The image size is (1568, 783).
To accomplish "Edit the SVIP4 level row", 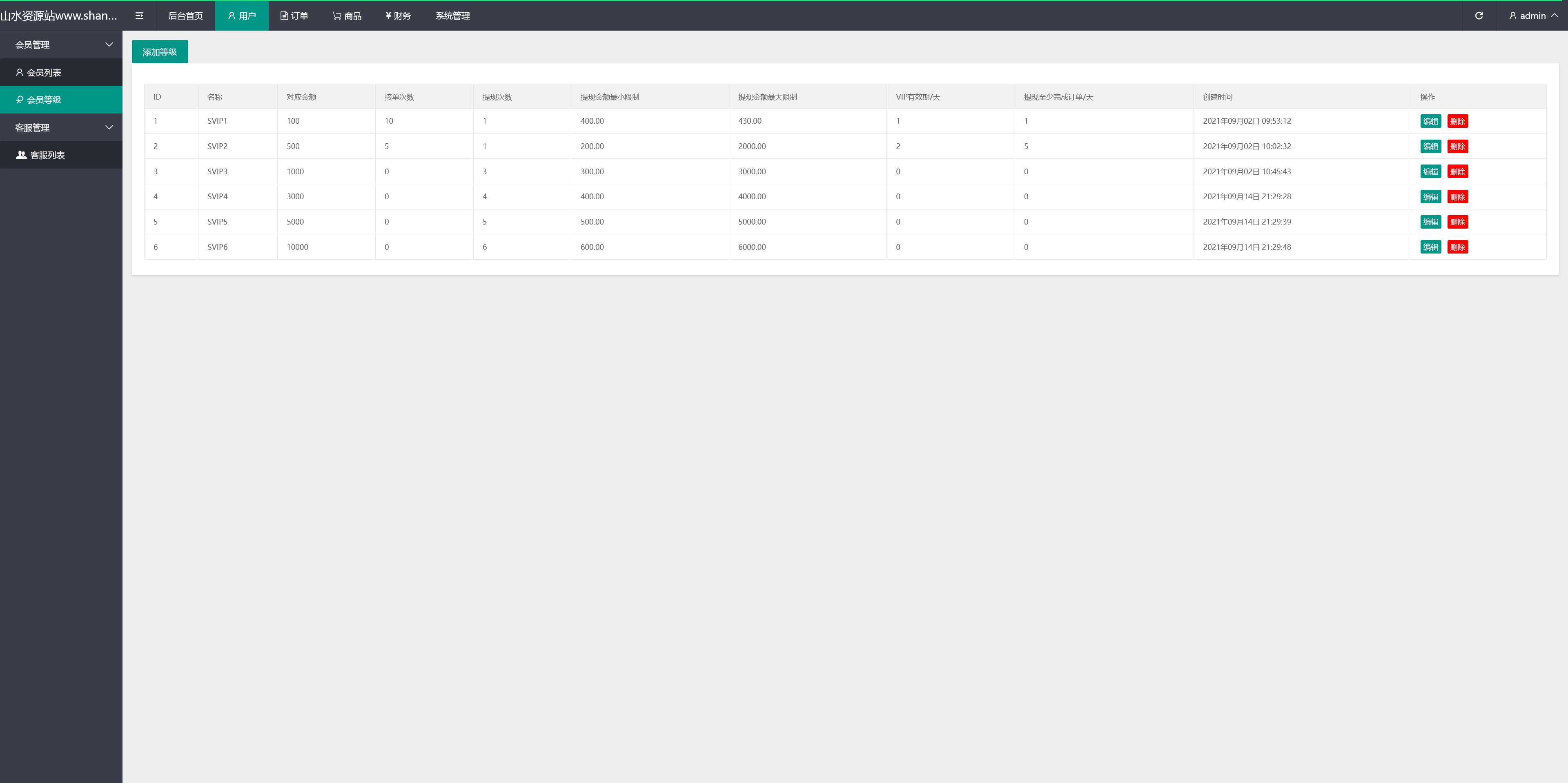I will [x=1430, y=196].
